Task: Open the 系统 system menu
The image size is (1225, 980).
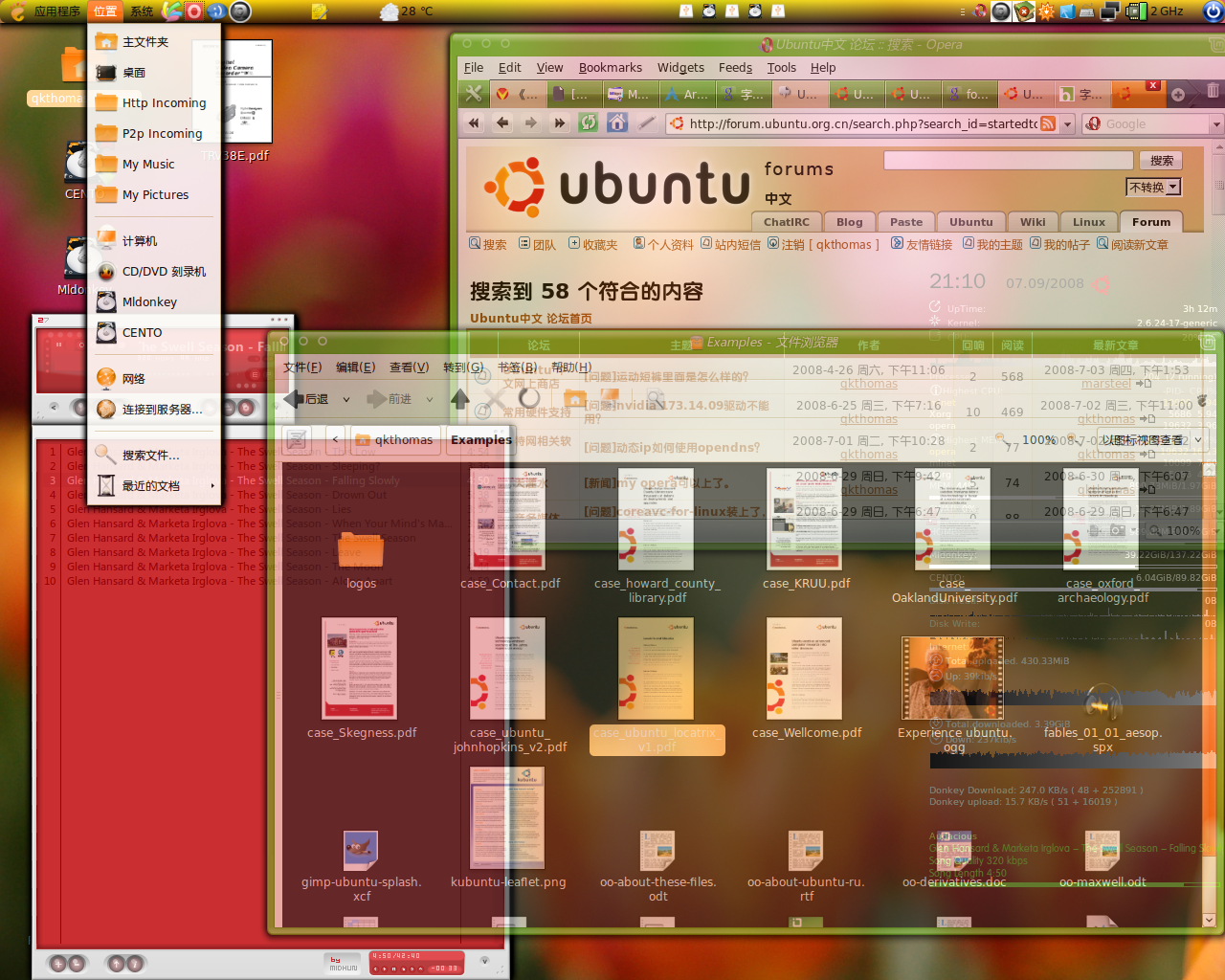Action: click(142, 11)
